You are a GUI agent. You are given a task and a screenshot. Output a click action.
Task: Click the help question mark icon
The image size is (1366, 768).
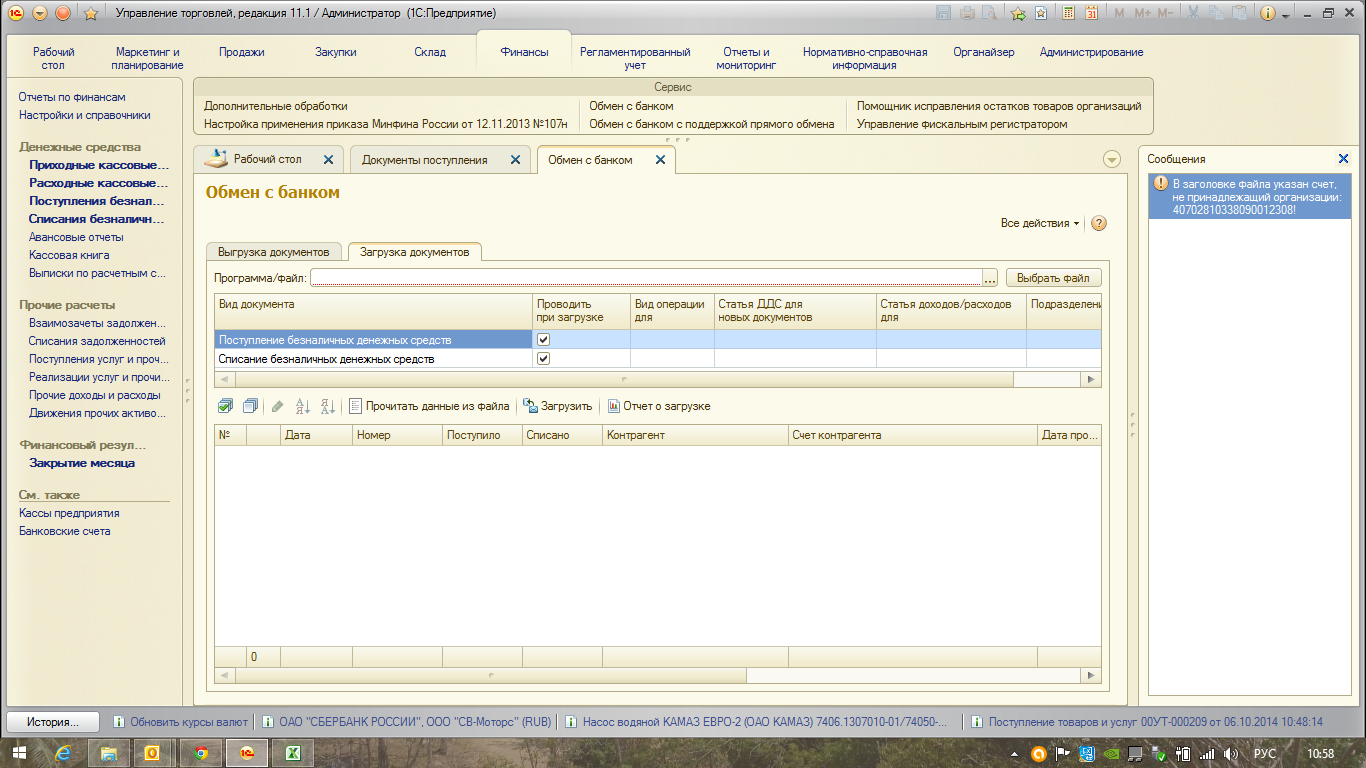[x=1098, y=223]
